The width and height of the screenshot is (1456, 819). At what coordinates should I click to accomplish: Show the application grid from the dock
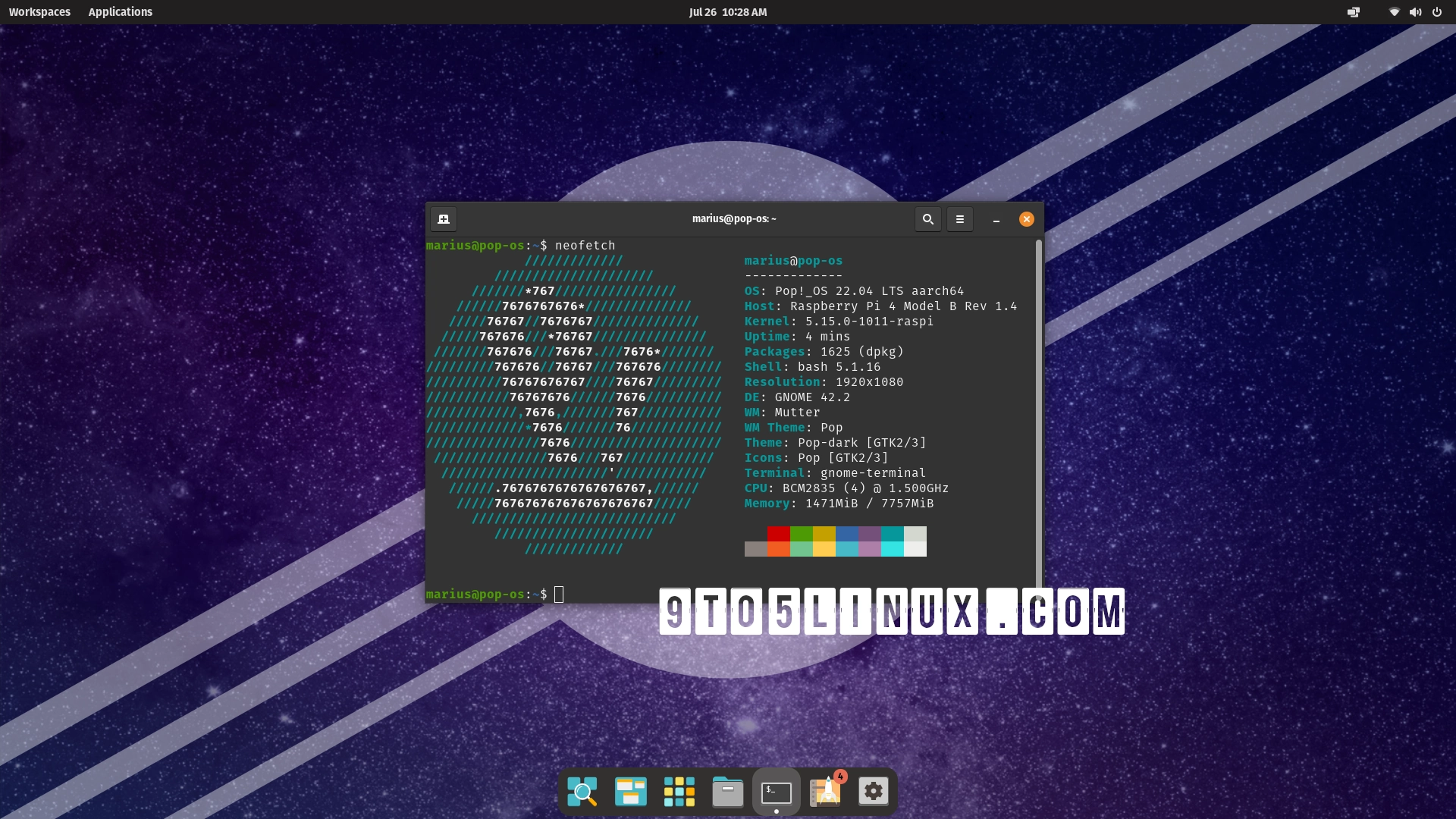(x=679, y=791)
